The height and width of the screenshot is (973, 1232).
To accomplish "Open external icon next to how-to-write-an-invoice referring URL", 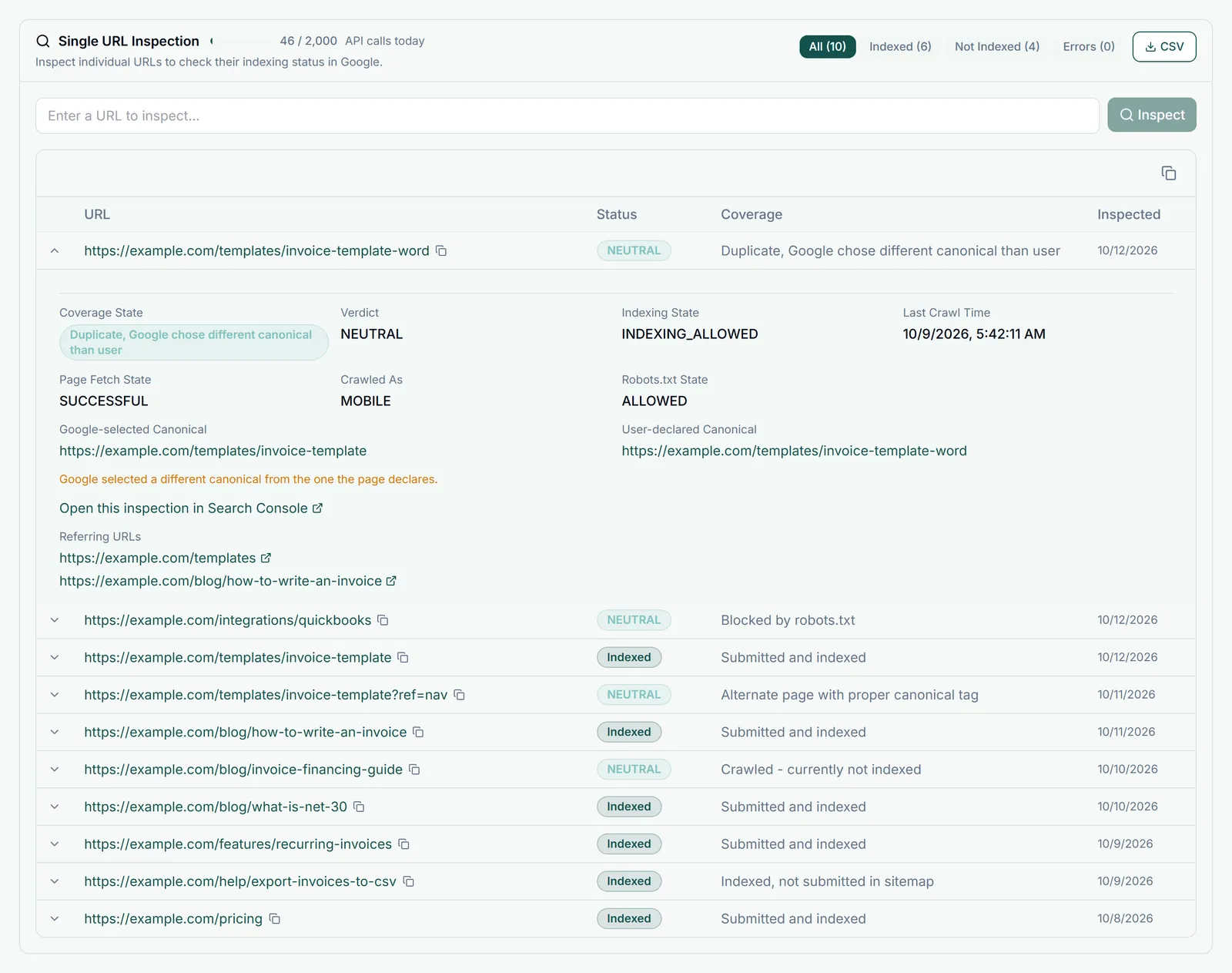I will [391, 581].
